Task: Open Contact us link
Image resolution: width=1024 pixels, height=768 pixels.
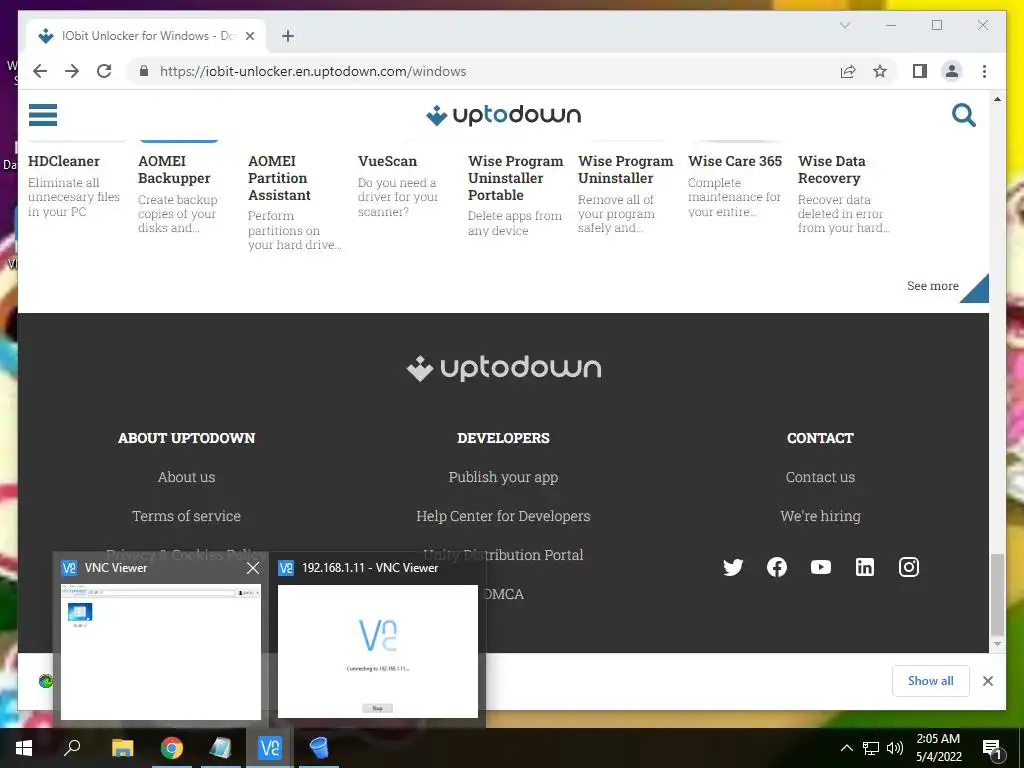Action: pos(820,477)
